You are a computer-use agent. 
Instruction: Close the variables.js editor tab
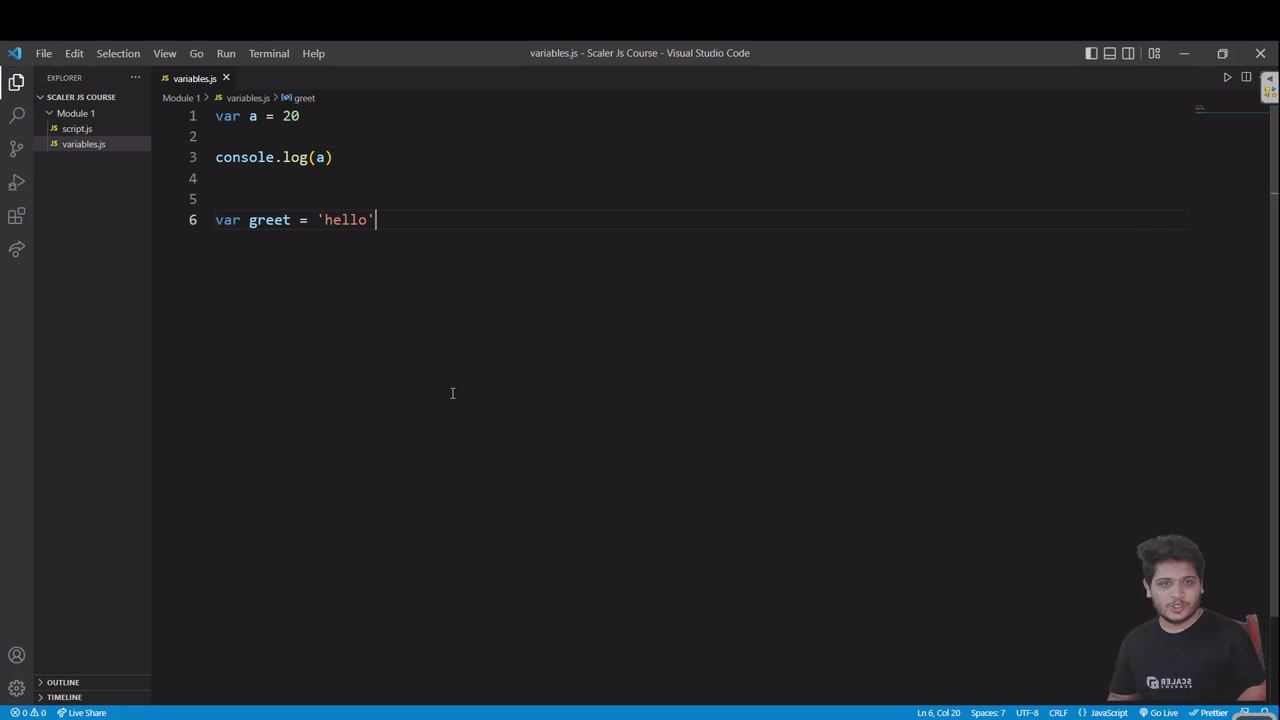(226, 77)
